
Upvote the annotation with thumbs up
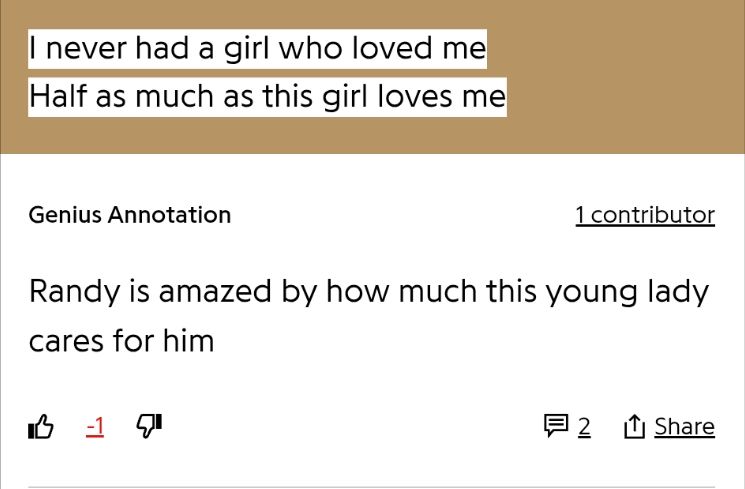pos(41,426)
